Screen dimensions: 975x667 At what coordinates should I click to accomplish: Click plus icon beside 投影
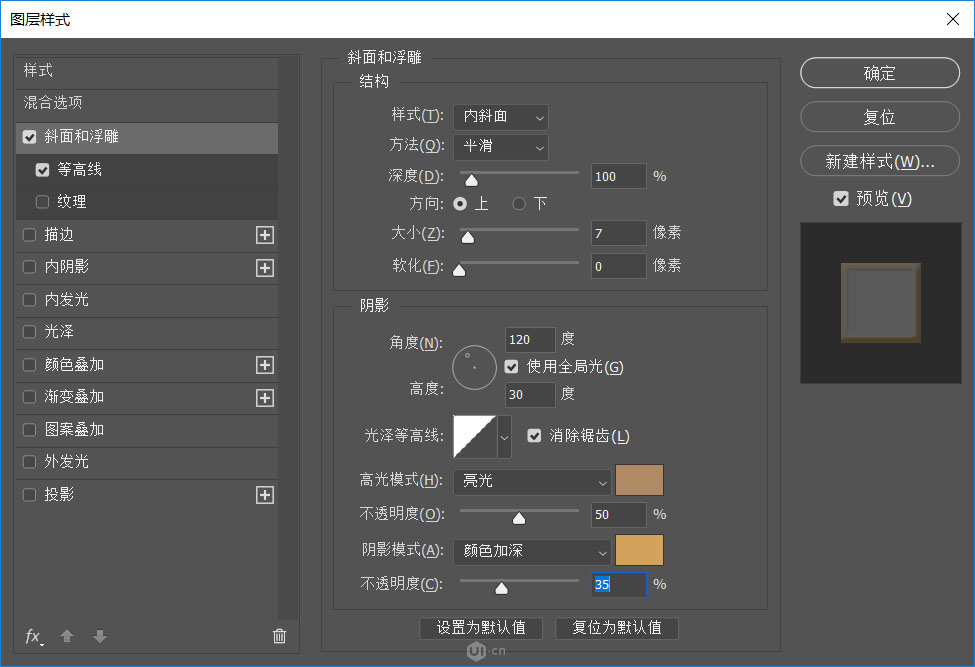coord(265,495)
